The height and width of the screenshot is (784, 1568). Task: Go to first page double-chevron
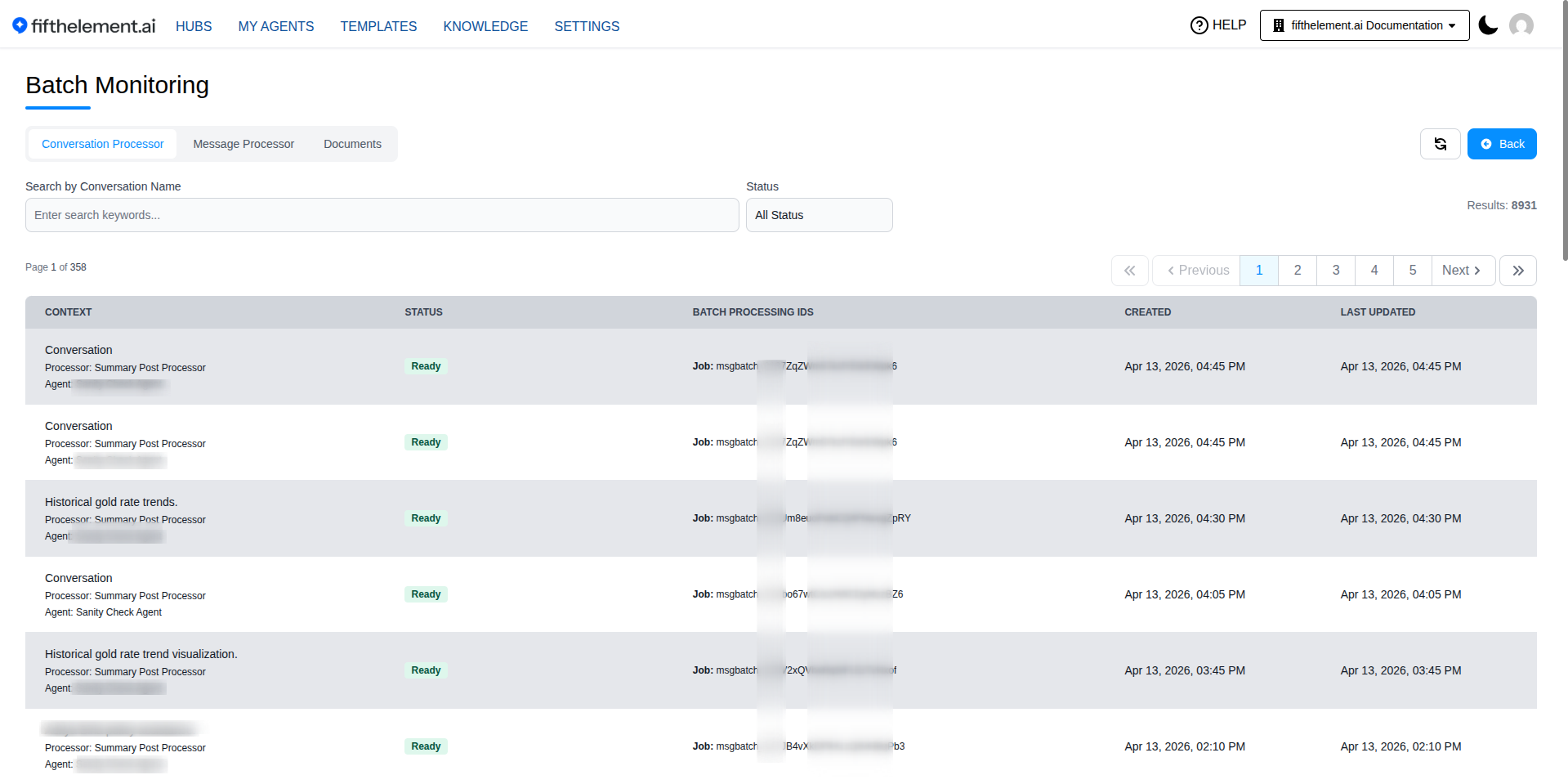[x=1130, y=271]
